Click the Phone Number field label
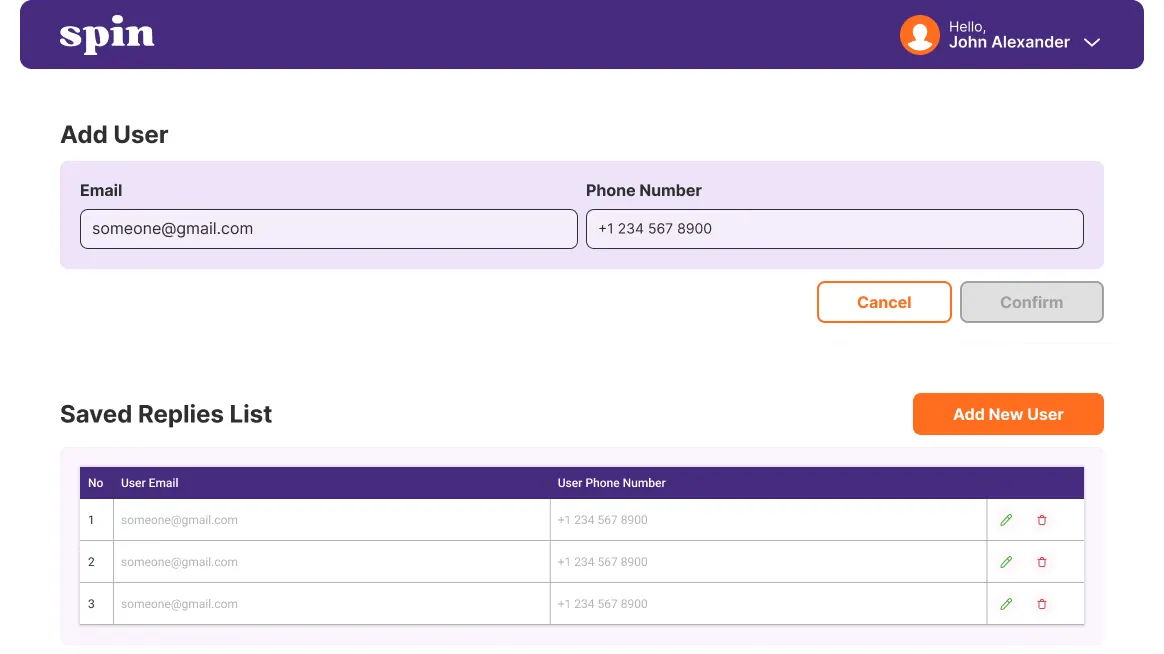Image resolution: width=1164 pixels, height=654 pixels. [x=644, y=191]
